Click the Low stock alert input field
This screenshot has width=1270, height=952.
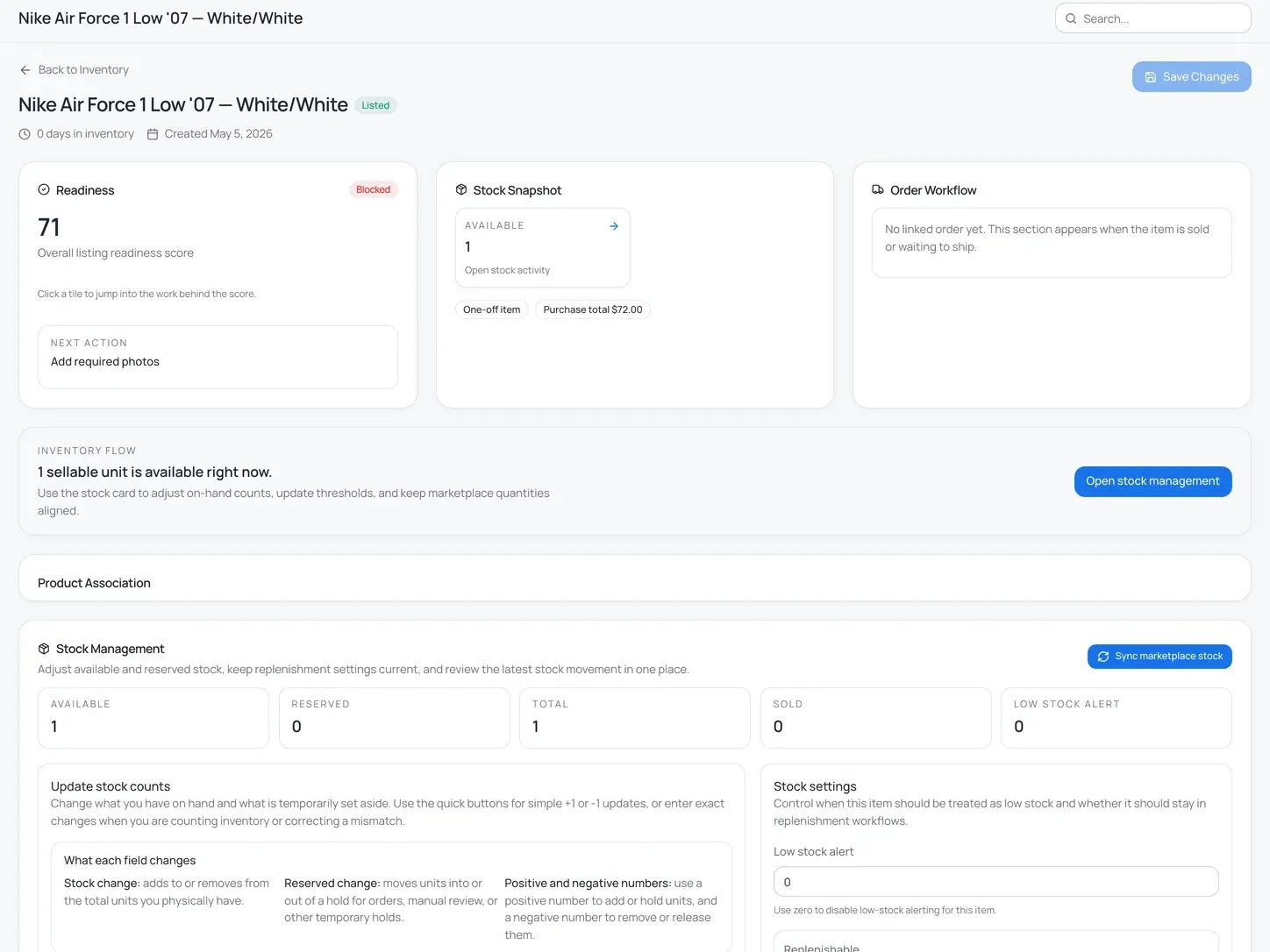995,882
